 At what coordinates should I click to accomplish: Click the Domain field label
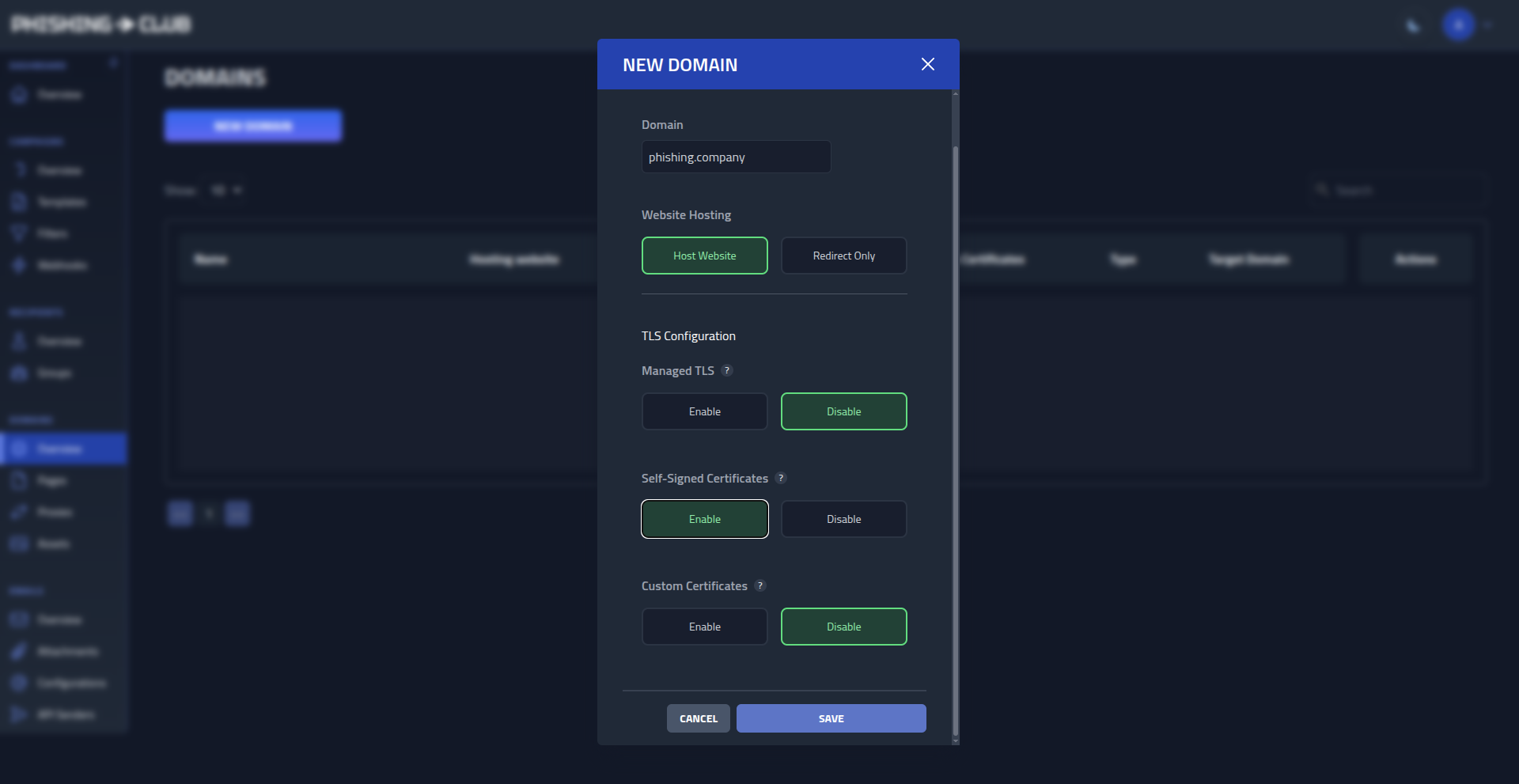[x=661, y=125]
